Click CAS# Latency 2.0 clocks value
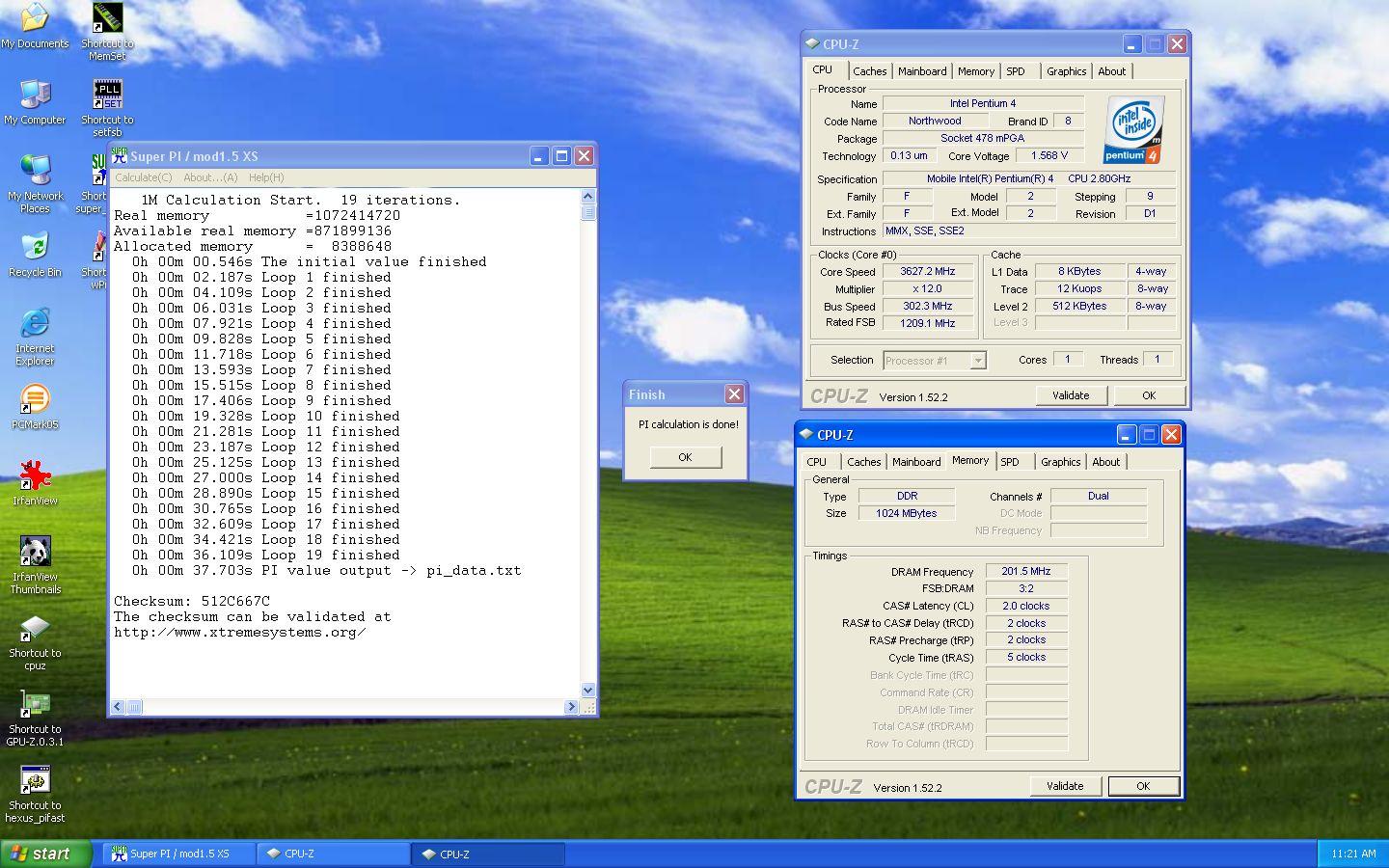1389x868 pixels. [1026, 607]
